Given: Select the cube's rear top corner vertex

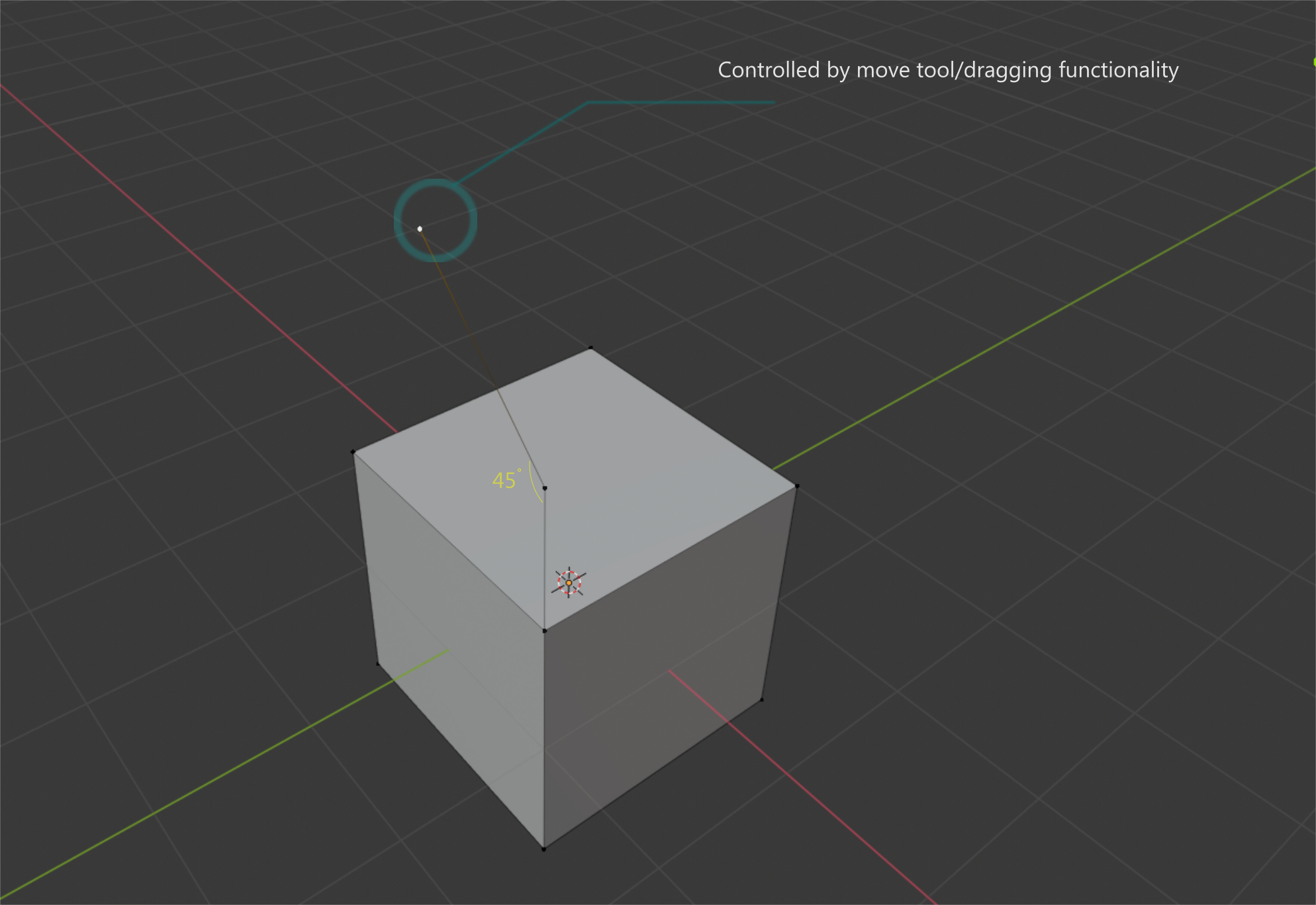Looking at the screenshot, I should tap(590, 348).
